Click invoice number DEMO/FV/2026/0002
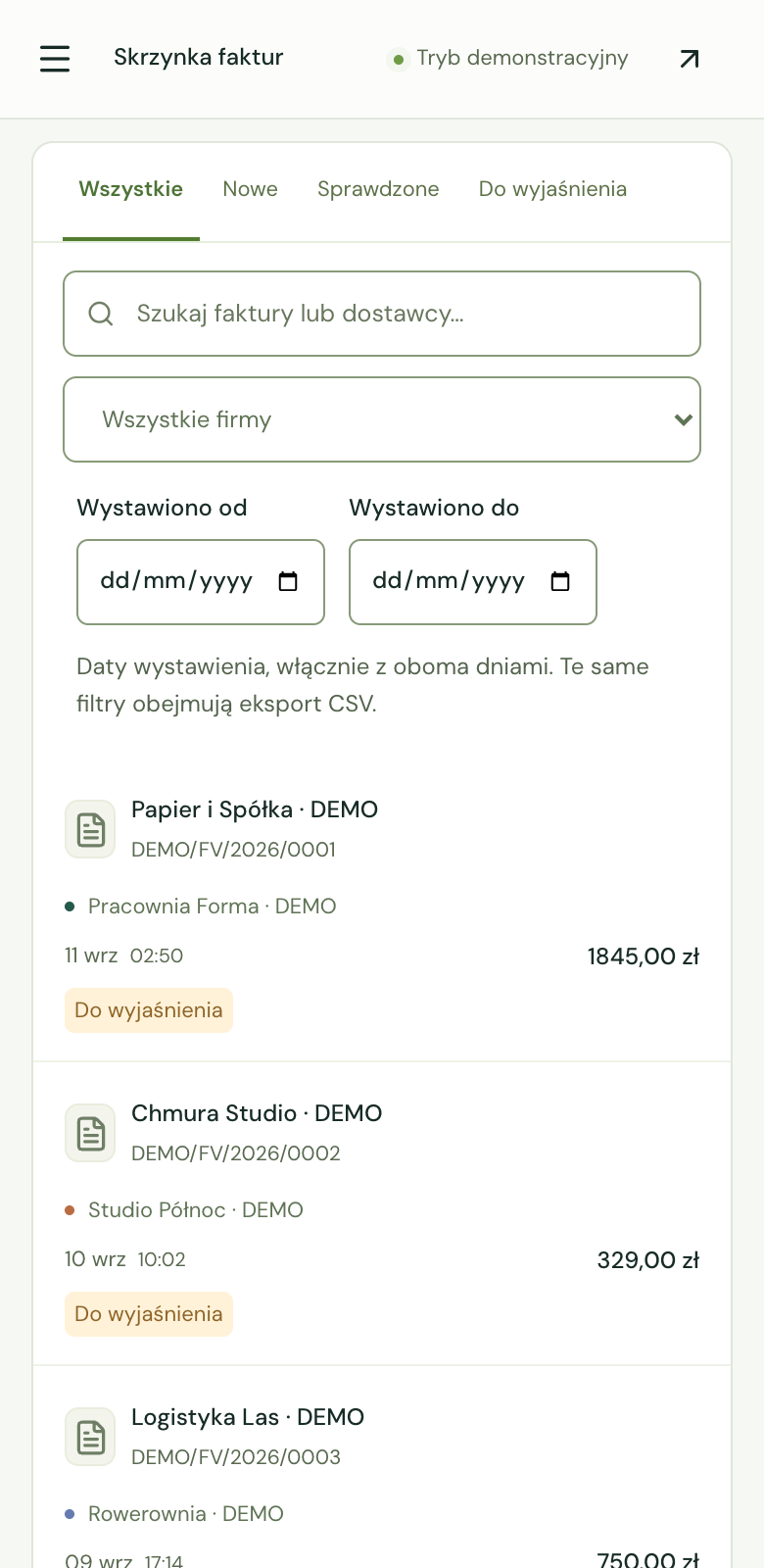The width and height of the screenshot is (764, 1568). pyautogui.click(x=236, y=1153)
